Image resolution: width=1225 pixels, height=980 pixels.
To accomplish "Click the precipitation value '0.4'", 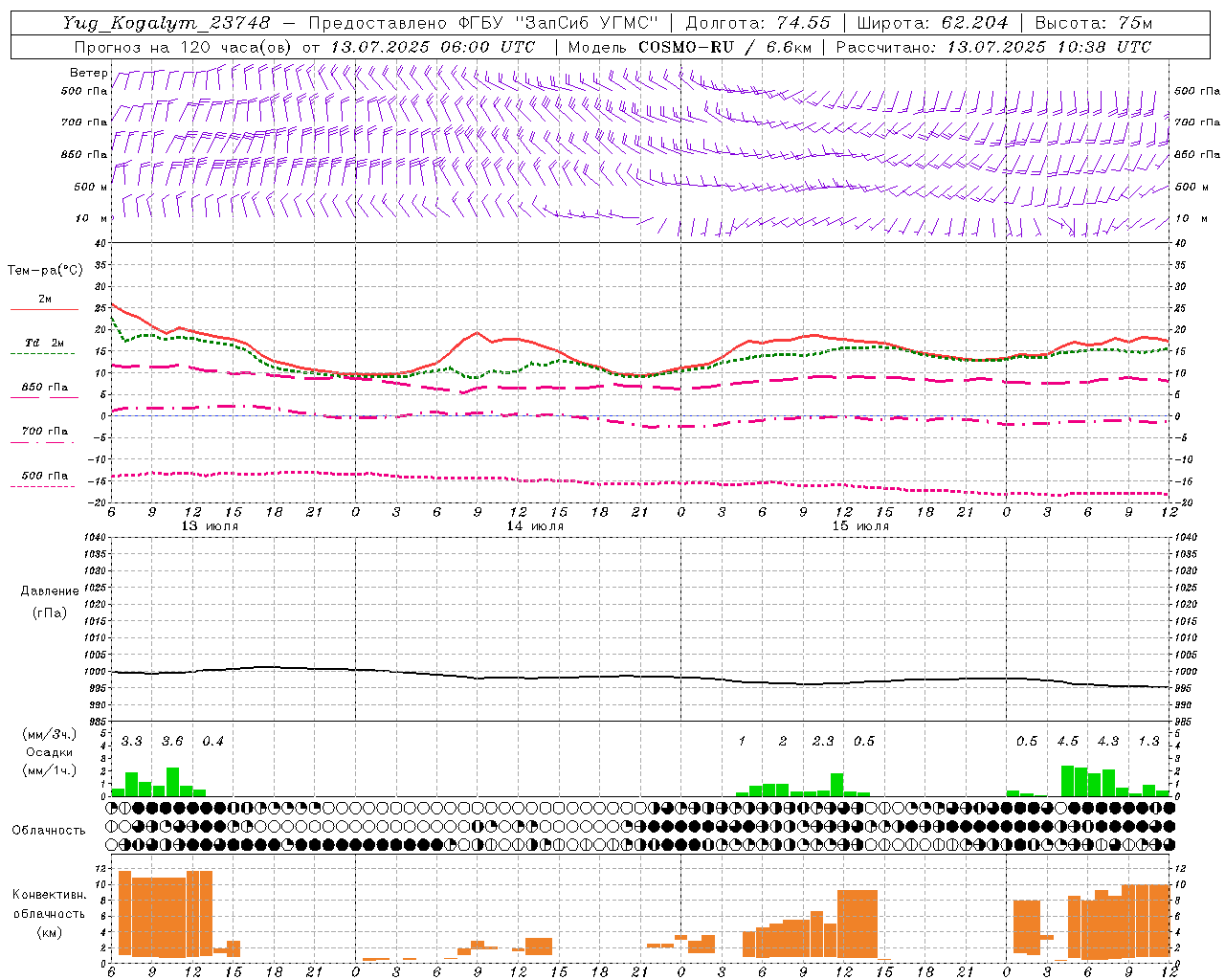I will [212, 742].
